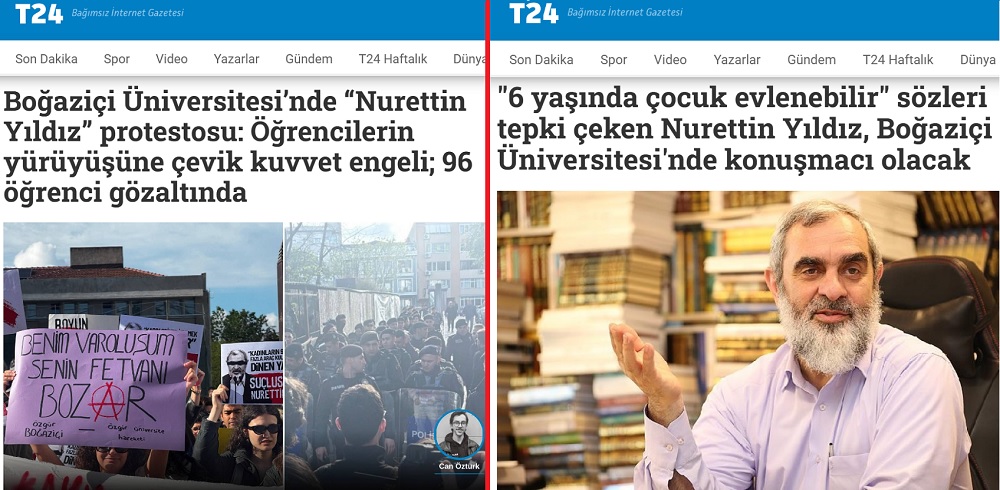Screen dimensions: 1000x490
Task: Open the "6 yaşında çocuk evlenebilir" headline
Action: tap(744, 130)
